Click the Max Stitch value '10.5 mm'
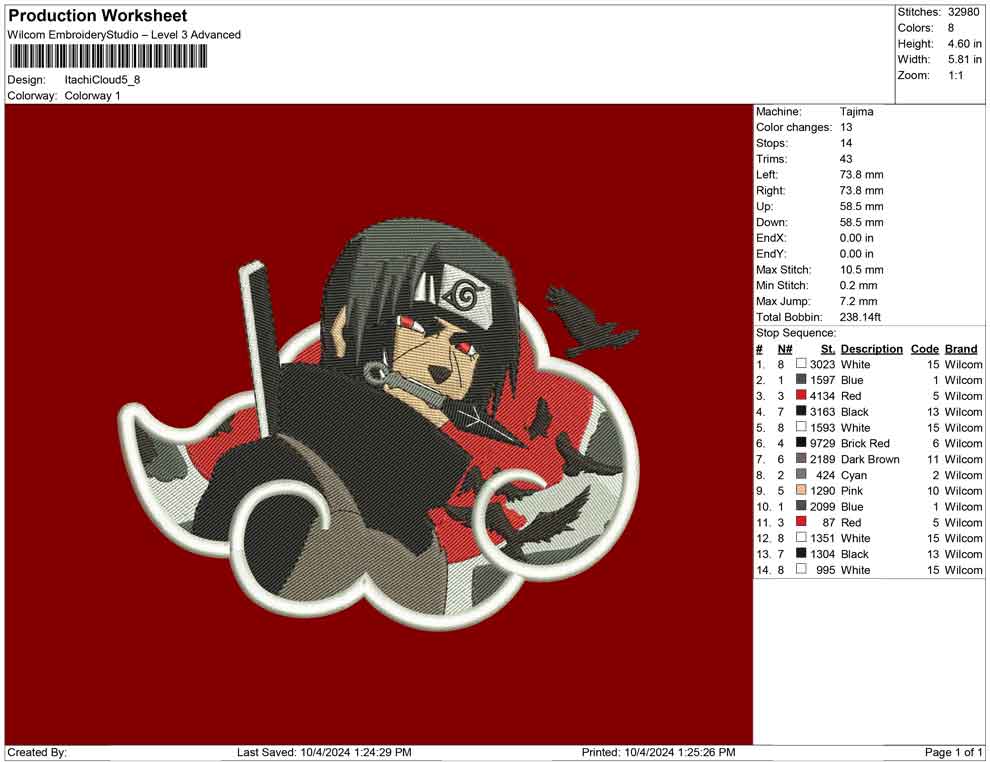This screenshot has height=762, width=990. coord(861,270)
